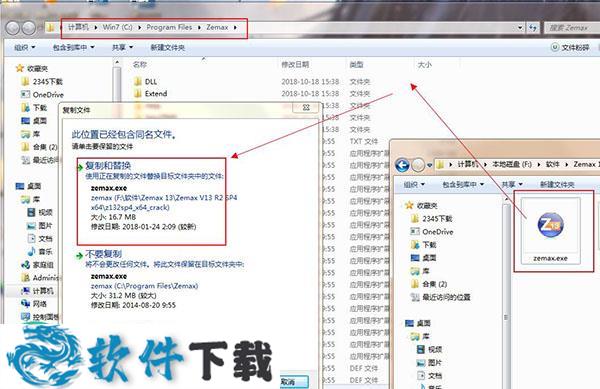Expand arrow after Win7 (C:) breadcrumb

point(139,28)
